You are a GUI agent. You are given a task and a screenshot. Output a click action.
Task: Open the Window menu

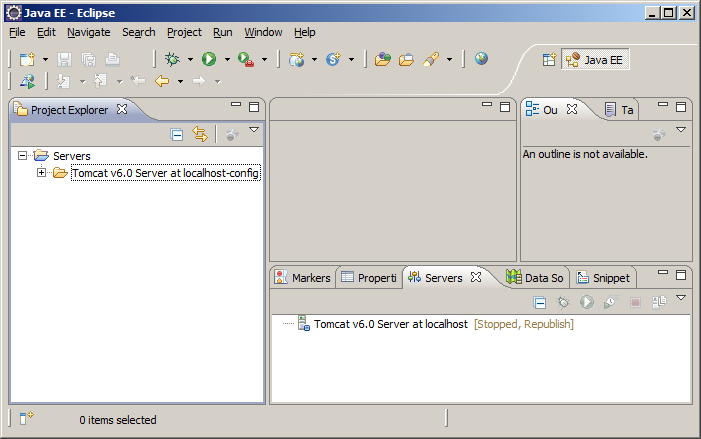pyautogui.click(x=263, y=33)
